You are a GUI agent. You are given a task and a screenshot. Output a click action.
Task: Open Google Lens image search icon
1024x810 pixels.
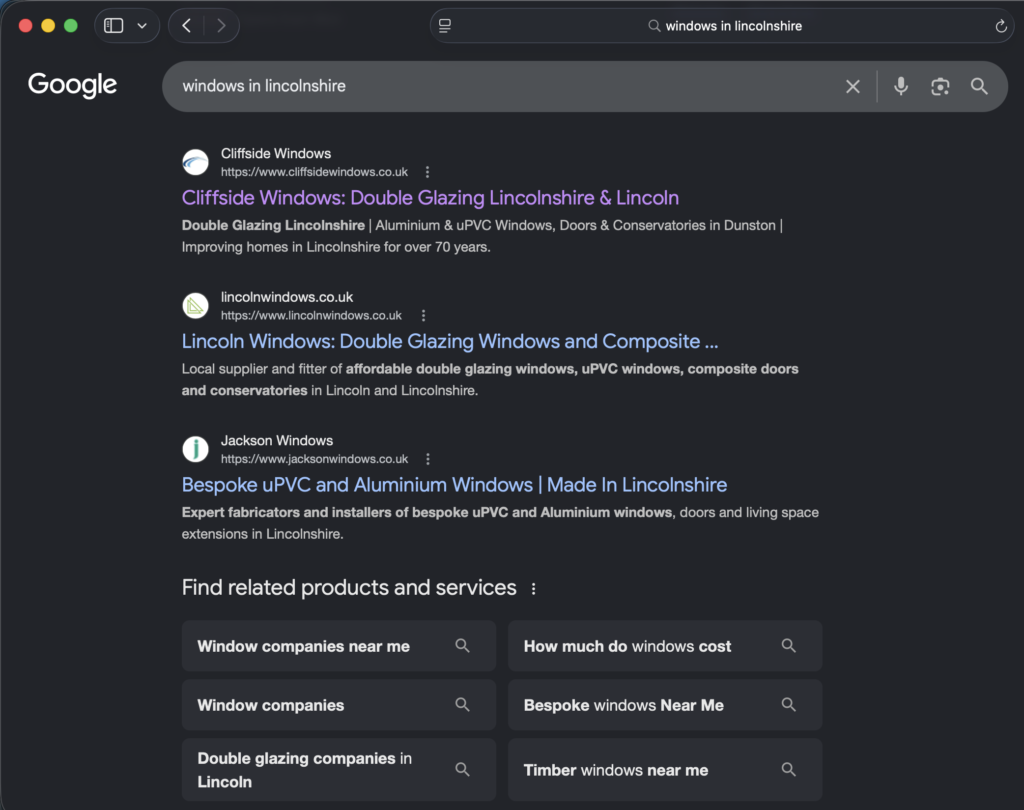point(940,86)
